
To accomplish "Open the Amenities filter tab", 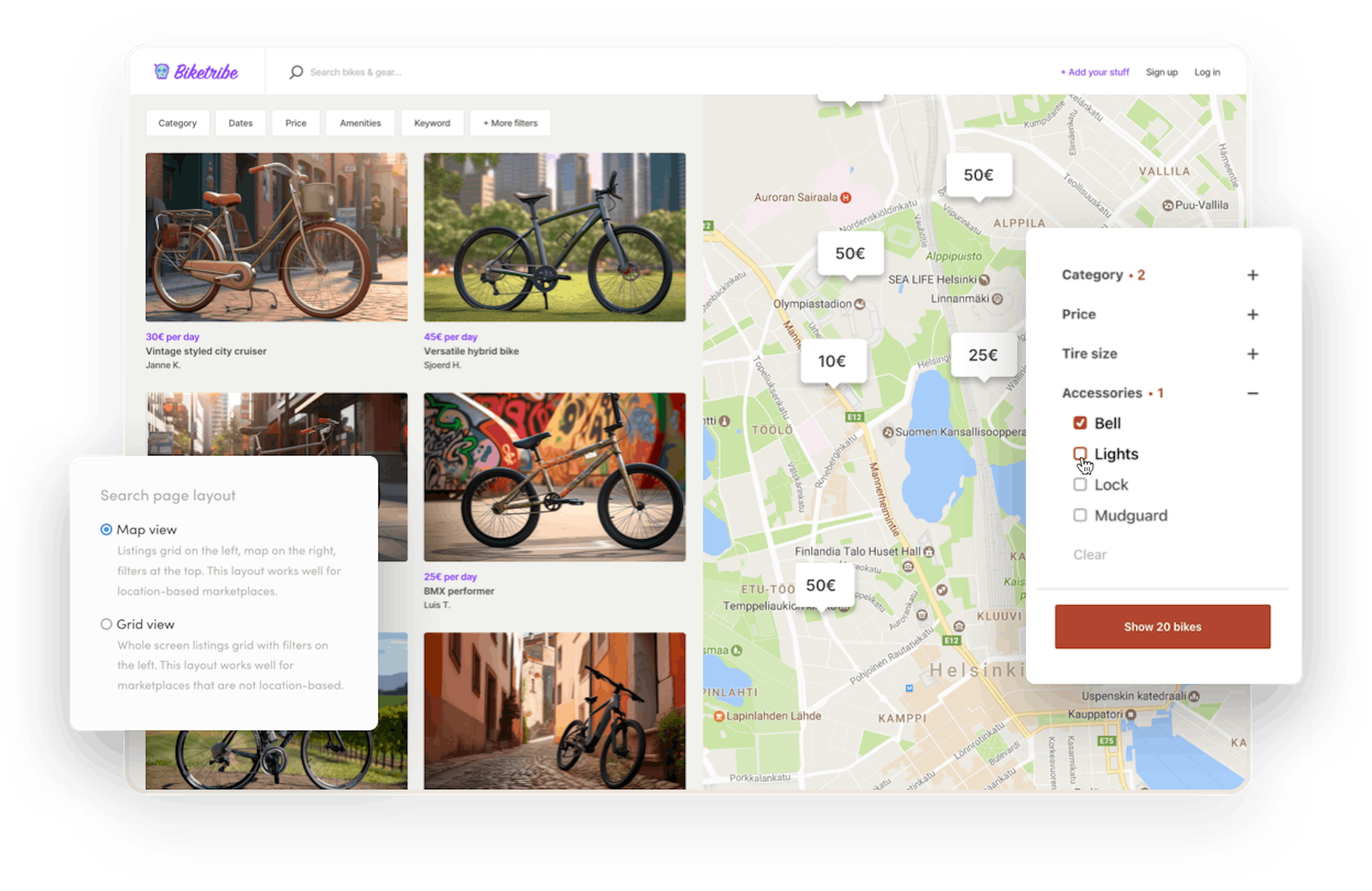I will (x=360, y=122).
